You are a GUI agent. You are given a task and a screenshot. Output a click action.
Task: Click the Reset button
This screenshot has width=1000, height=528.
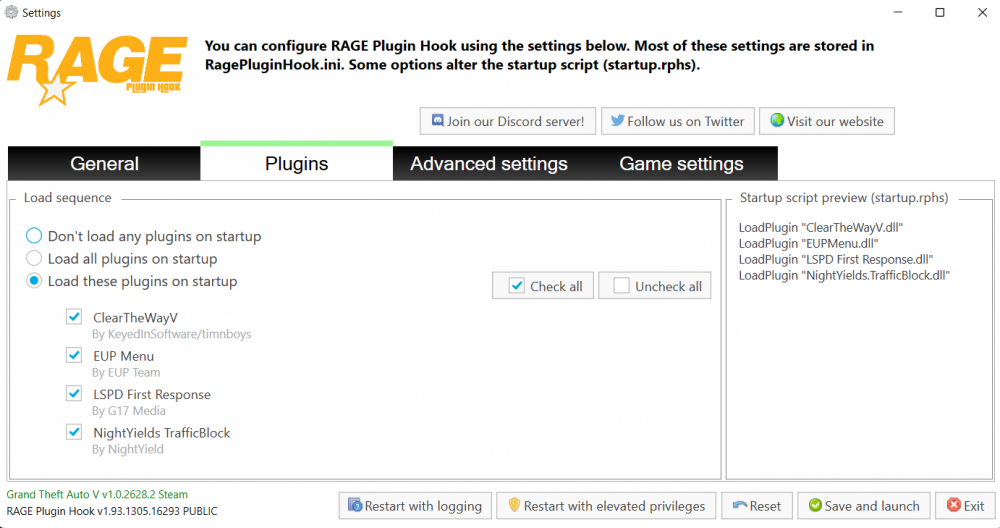pyautogui.click(x=757, y=506)
